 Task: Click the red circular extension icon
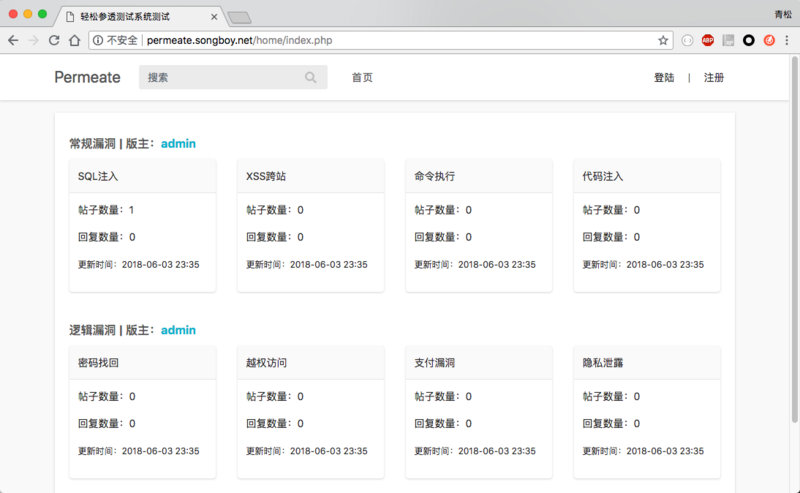click(x=769, y=40)
